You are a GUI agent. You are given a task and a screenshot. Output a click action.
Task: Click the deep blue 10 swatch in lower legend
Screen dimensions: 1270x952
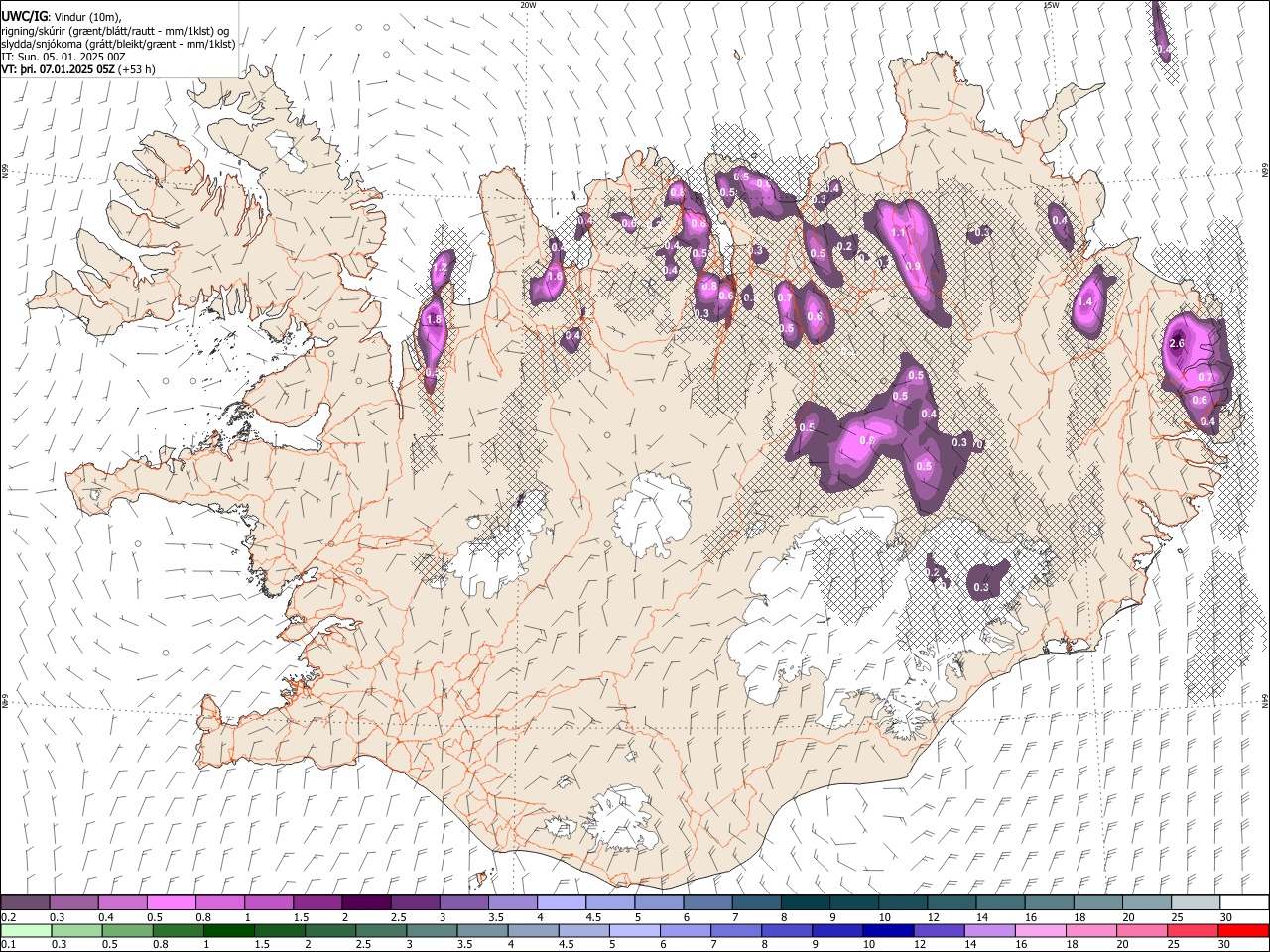coord(888,930)
